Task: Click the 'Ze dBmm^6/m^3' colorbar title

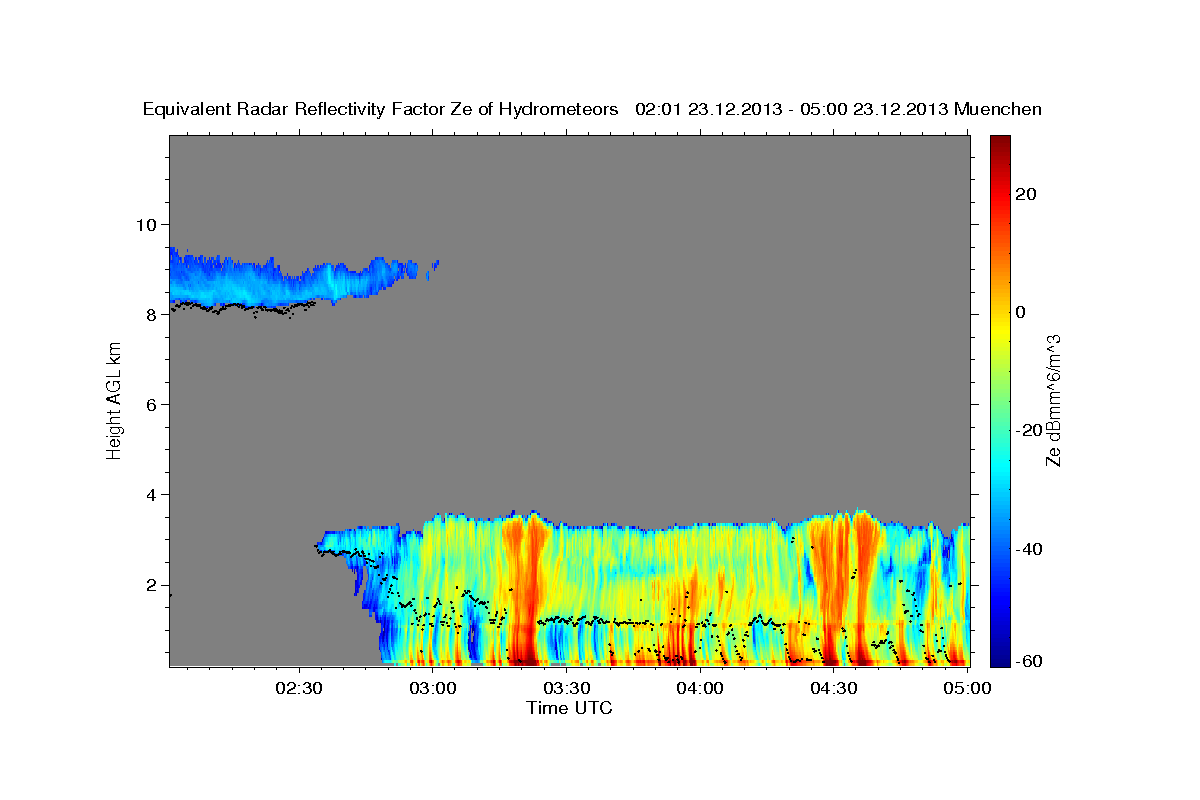Action: click(1052, 401)
